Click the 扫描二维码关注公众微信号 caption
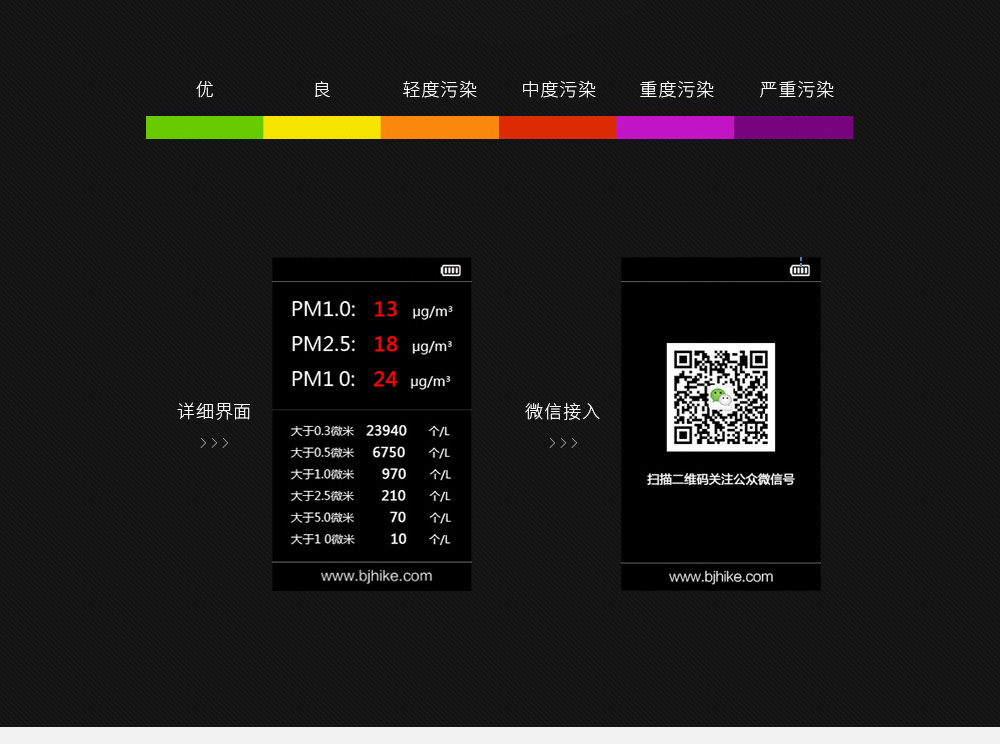 pyautogui.click(x=721, y=480)
